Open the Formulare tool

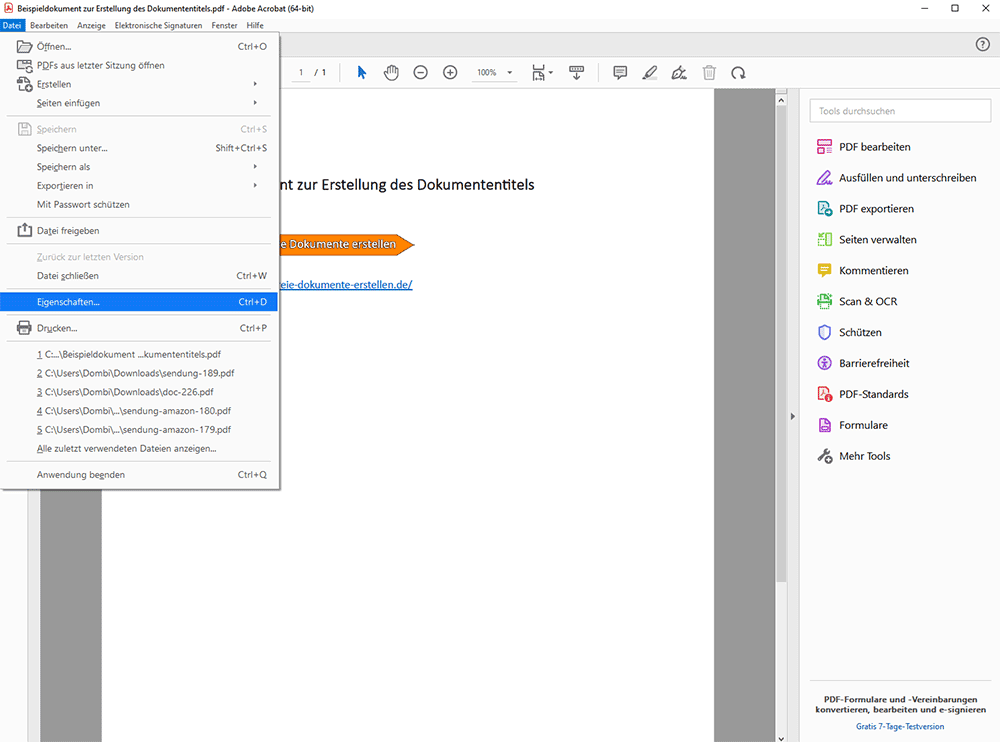pos(852,426)
